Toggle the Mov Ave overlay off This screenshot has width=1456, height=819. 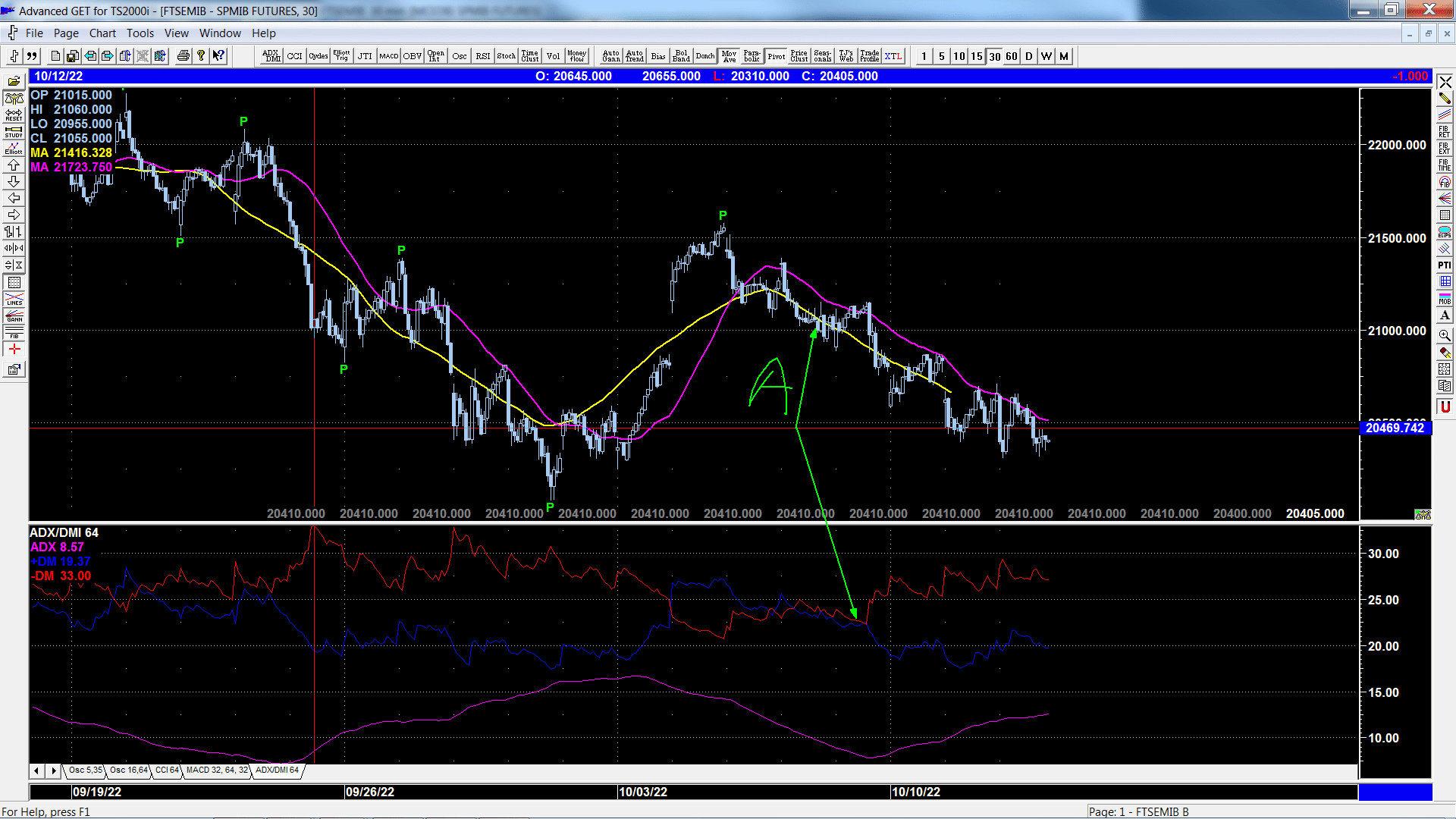[x=729, y=56]
